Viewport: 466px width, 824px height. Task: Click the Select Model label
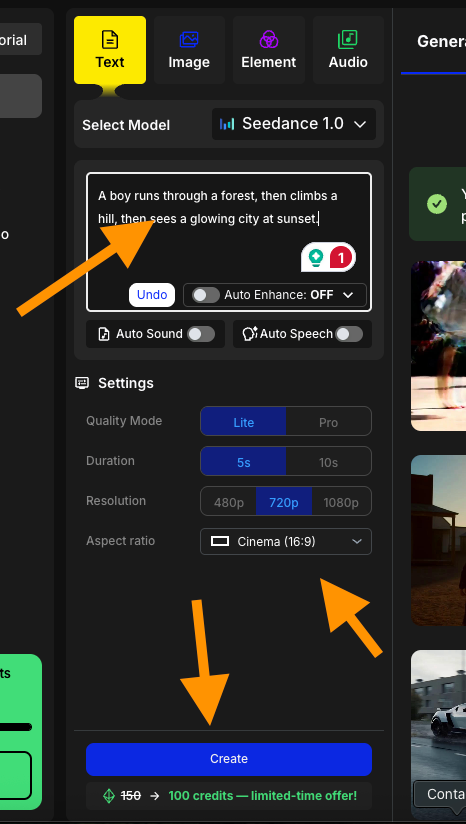[126, 125]
